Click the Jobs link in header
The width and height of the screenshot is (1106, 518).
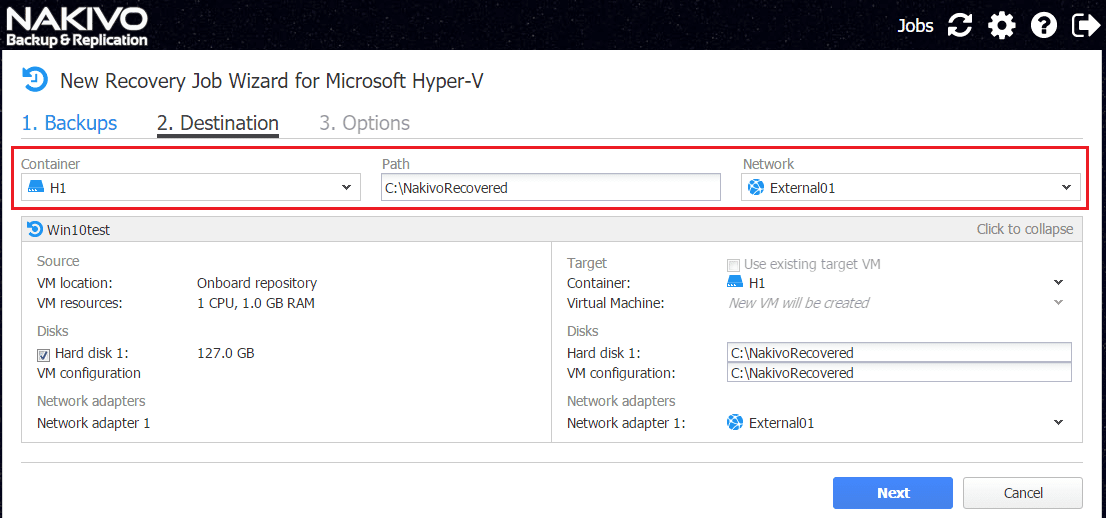915,26
